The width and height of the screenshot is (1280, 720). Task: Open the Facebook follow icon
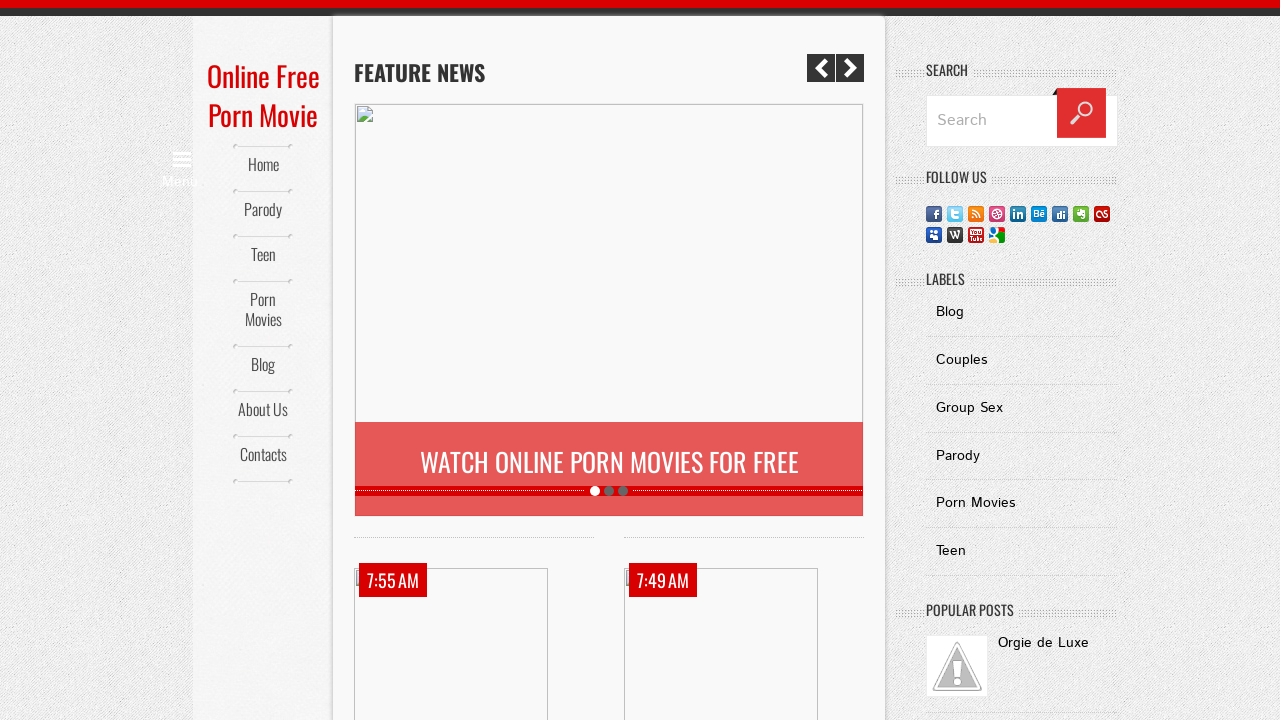934,214
